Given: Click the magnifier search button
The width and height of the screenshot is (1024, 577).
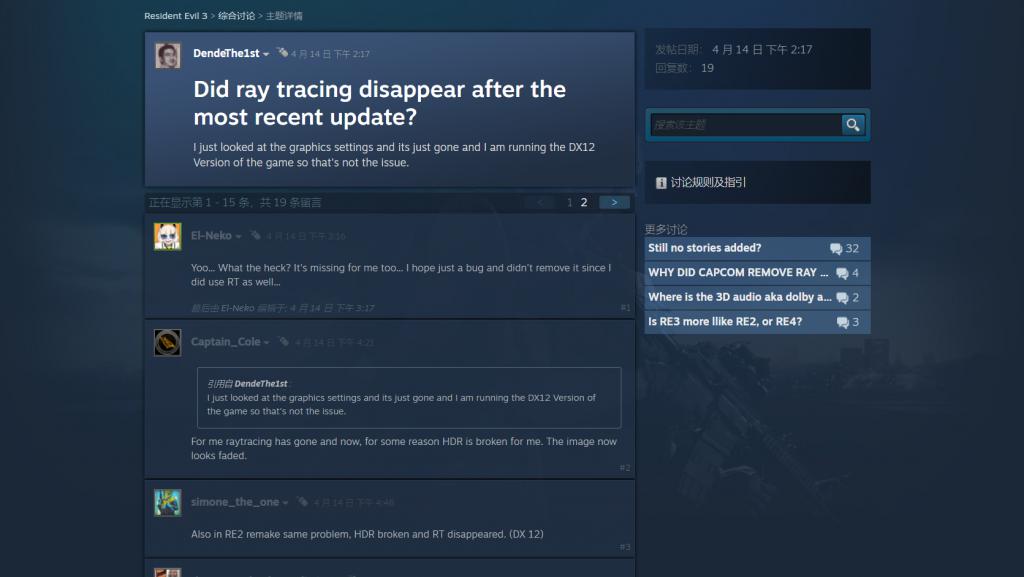Looking at the screenshot, I should click(x=852, y=125).
